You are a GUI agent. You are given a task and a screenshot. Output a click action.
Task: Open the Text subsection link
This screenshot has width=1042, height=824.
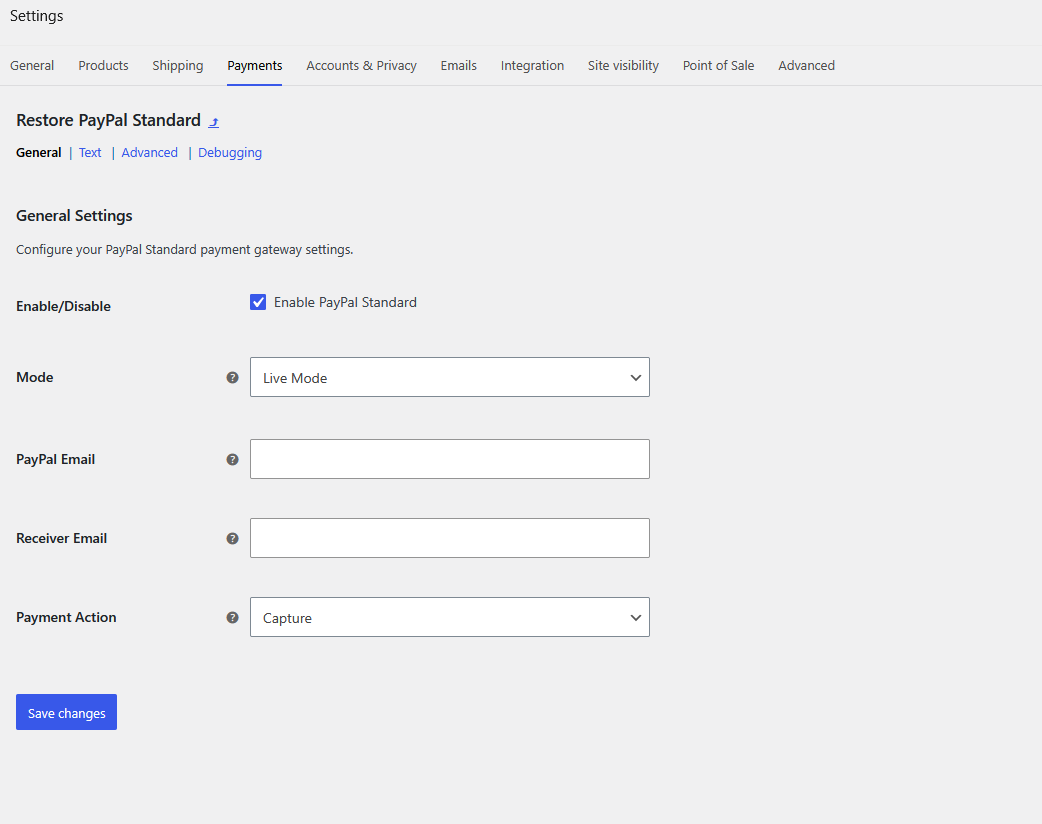click(x=90, y=153)
